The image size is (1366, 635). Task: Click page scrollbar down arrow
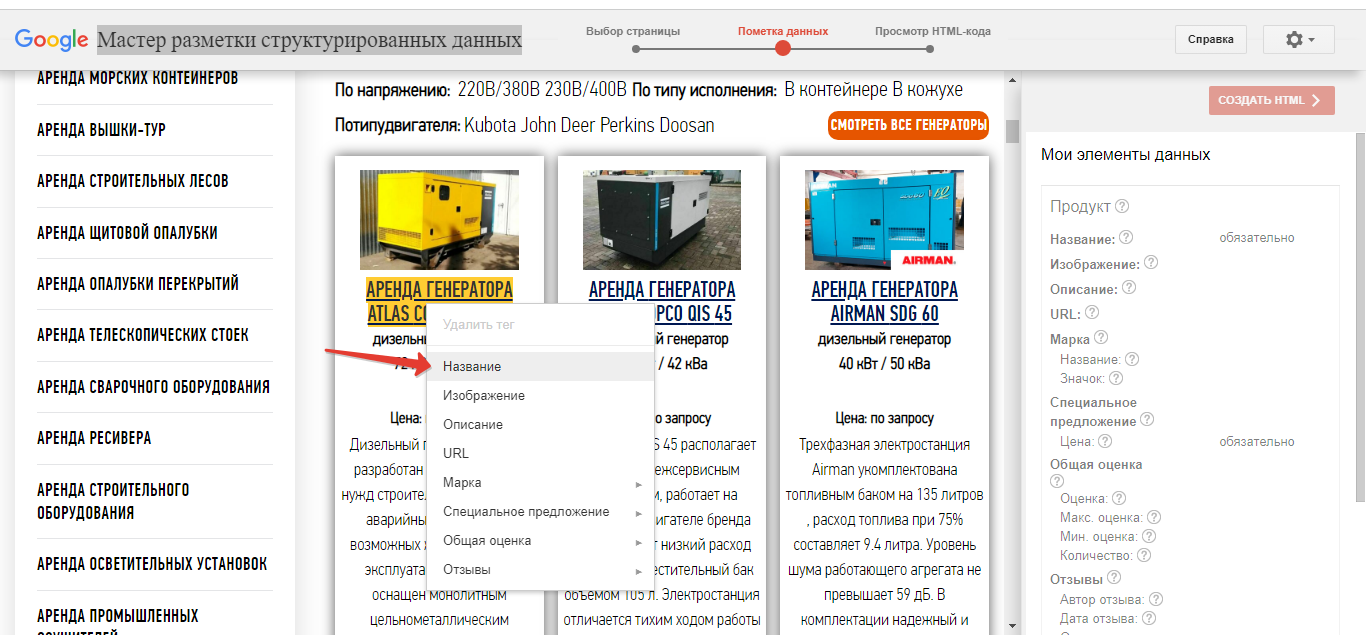(x=1012, y=626)
